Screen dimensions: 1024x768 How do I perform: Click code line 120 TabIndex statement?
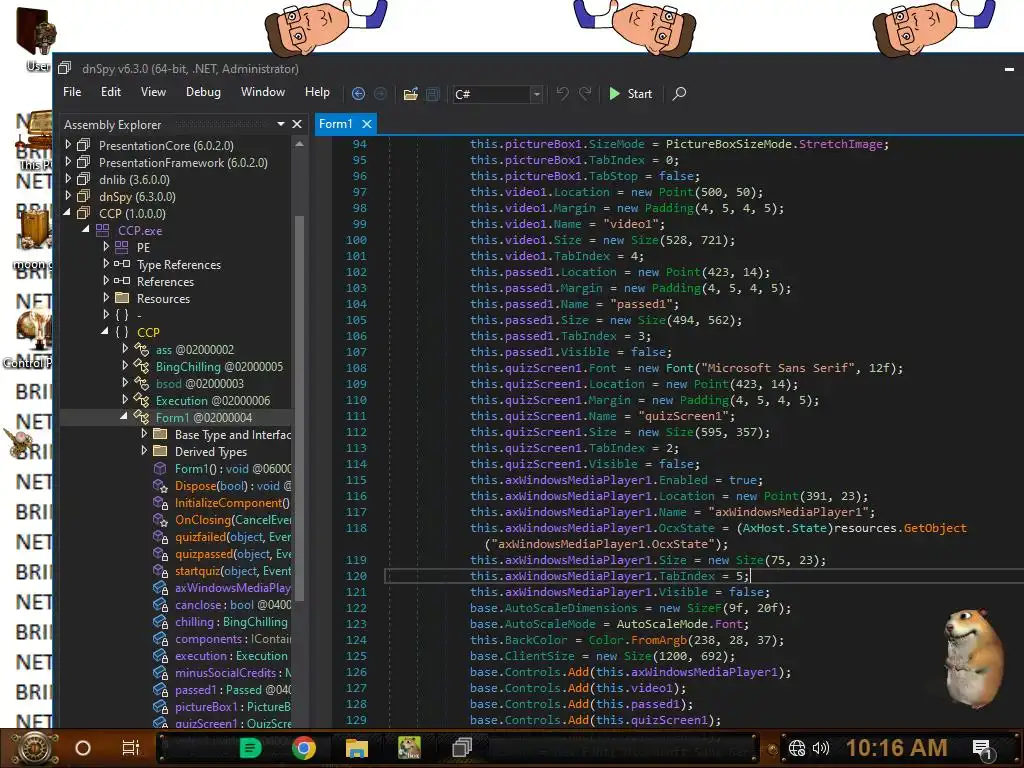point(609,576)
